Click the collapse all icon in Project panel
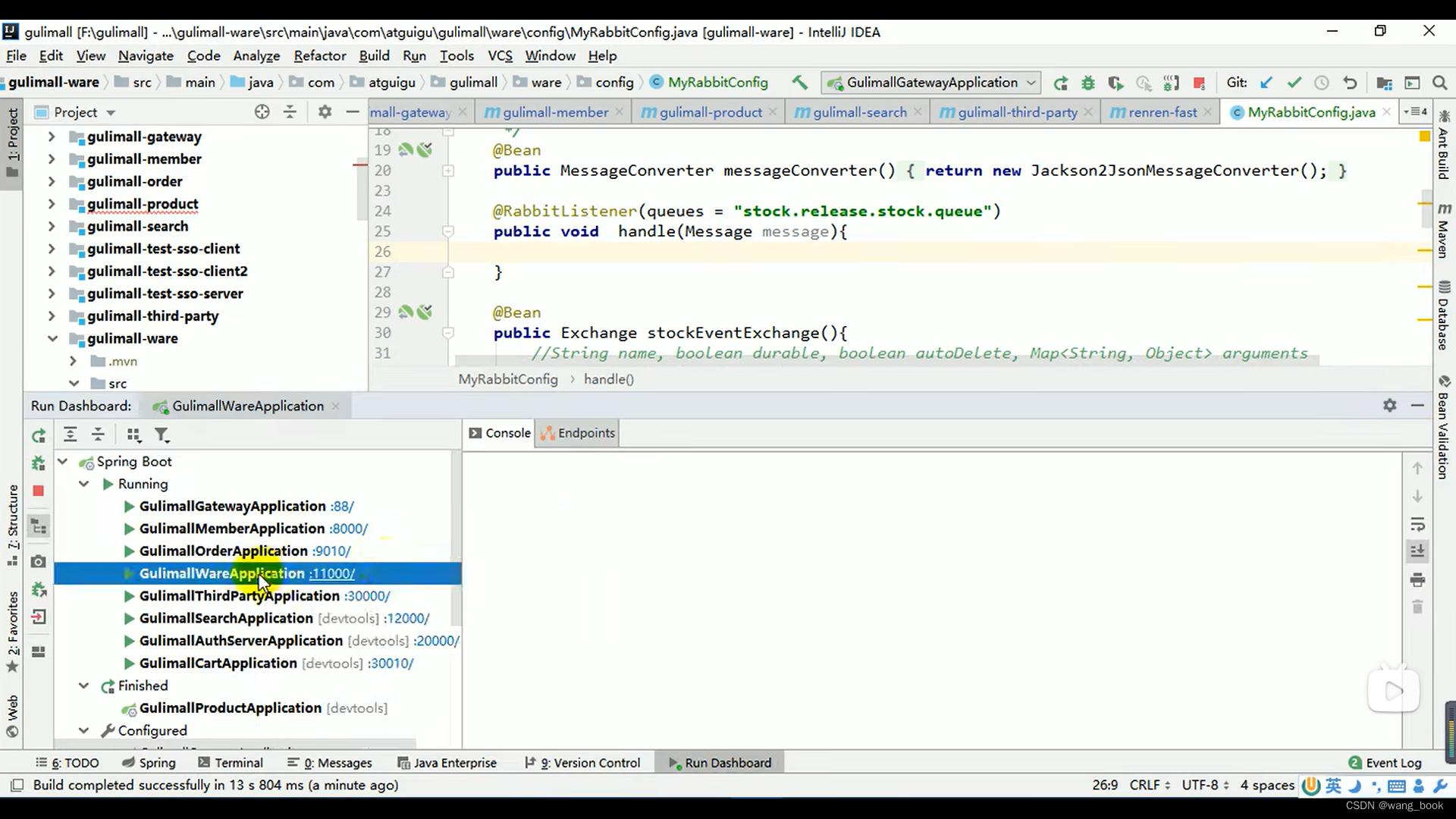Viewport: 1456px width, 819px height. tap(290, 112)
